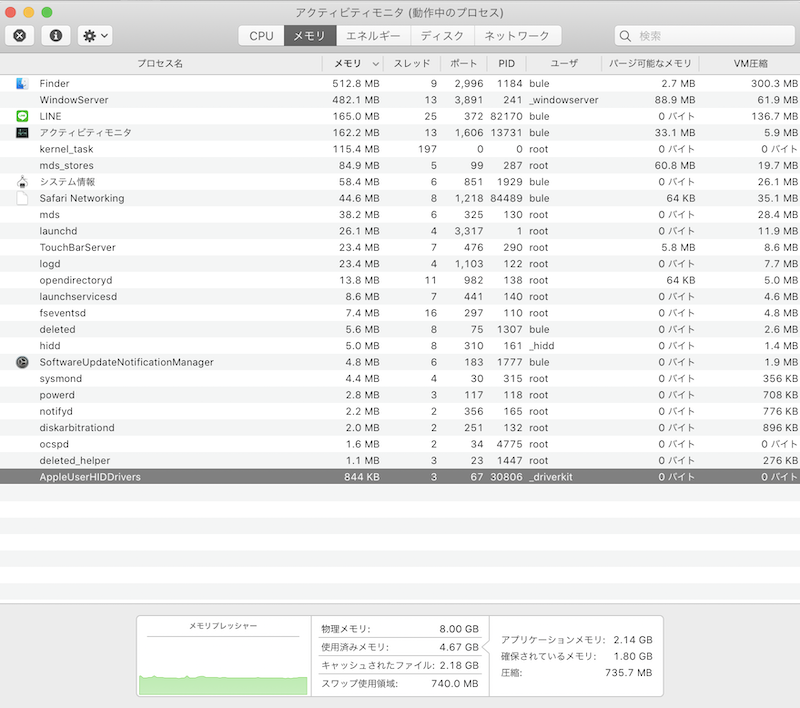Click the システム情報 process icon

point(23,182)
